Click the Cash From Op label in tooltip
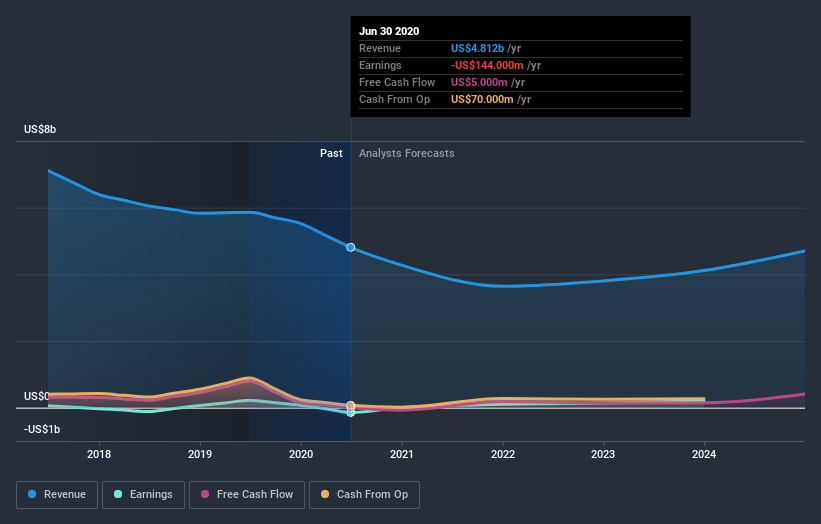Screen dimensions: 821x524 coord(394,99)
